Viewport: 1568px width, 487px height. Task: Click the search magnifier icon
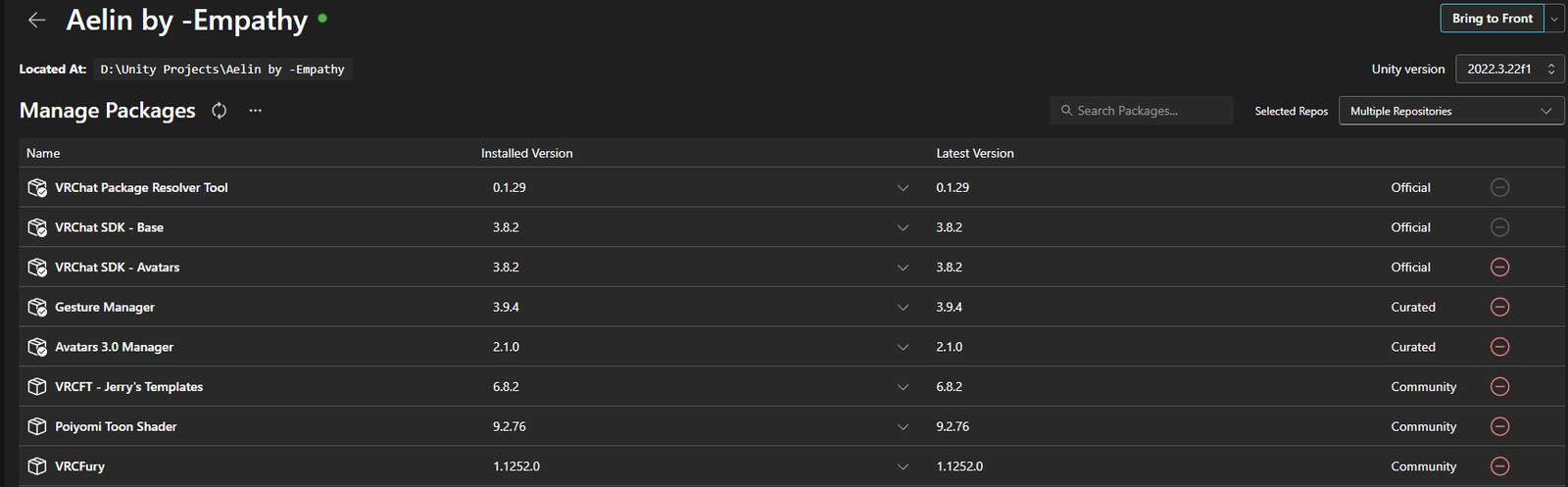click(1066, 111)
